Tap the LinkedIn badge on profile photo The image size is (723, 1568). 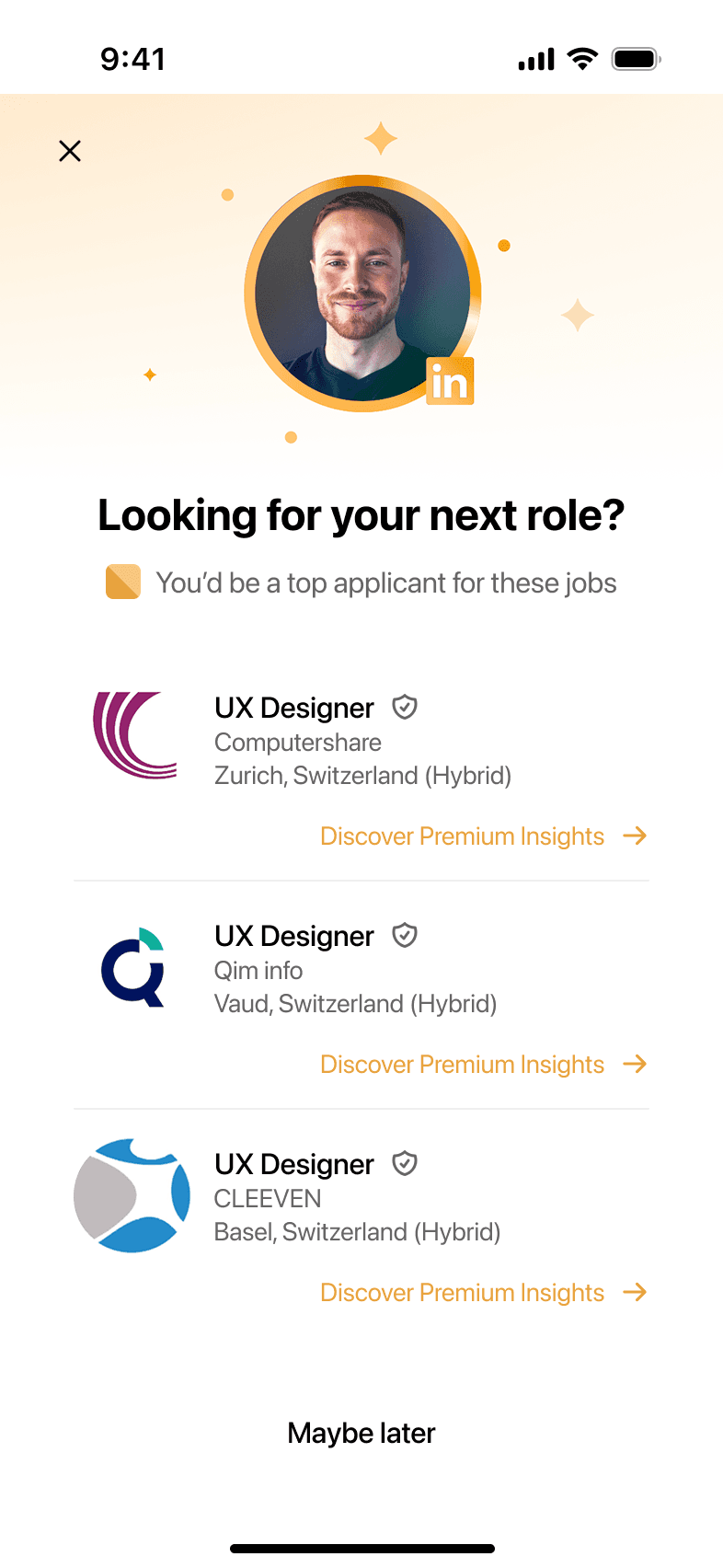450,381
